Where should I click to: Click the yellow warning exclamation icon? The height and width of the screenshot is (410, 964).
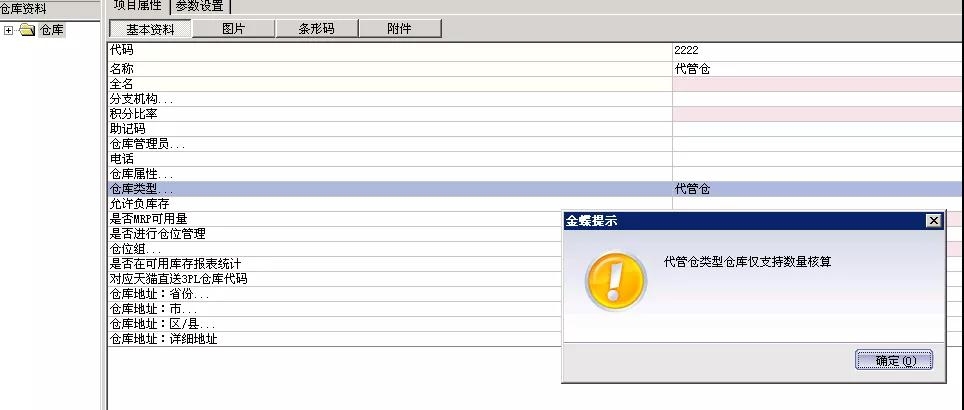pyautogui.click(x=613, y=280)
